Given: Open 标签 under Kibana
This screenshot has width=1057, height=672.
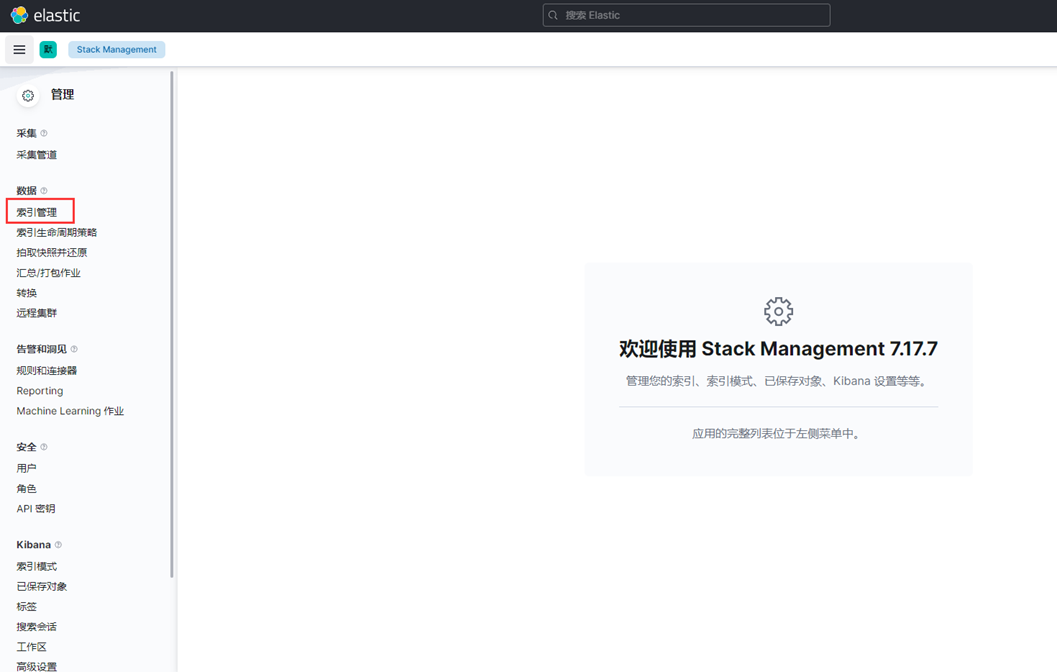Looking at the screenshot, I should point(26,607).
